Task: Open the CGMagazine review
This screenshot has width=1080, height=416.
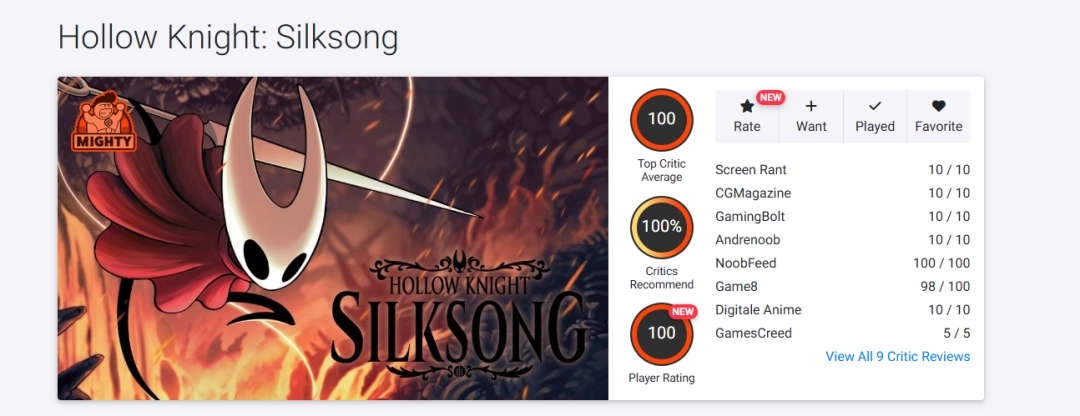Action: (x=753, y=193)
